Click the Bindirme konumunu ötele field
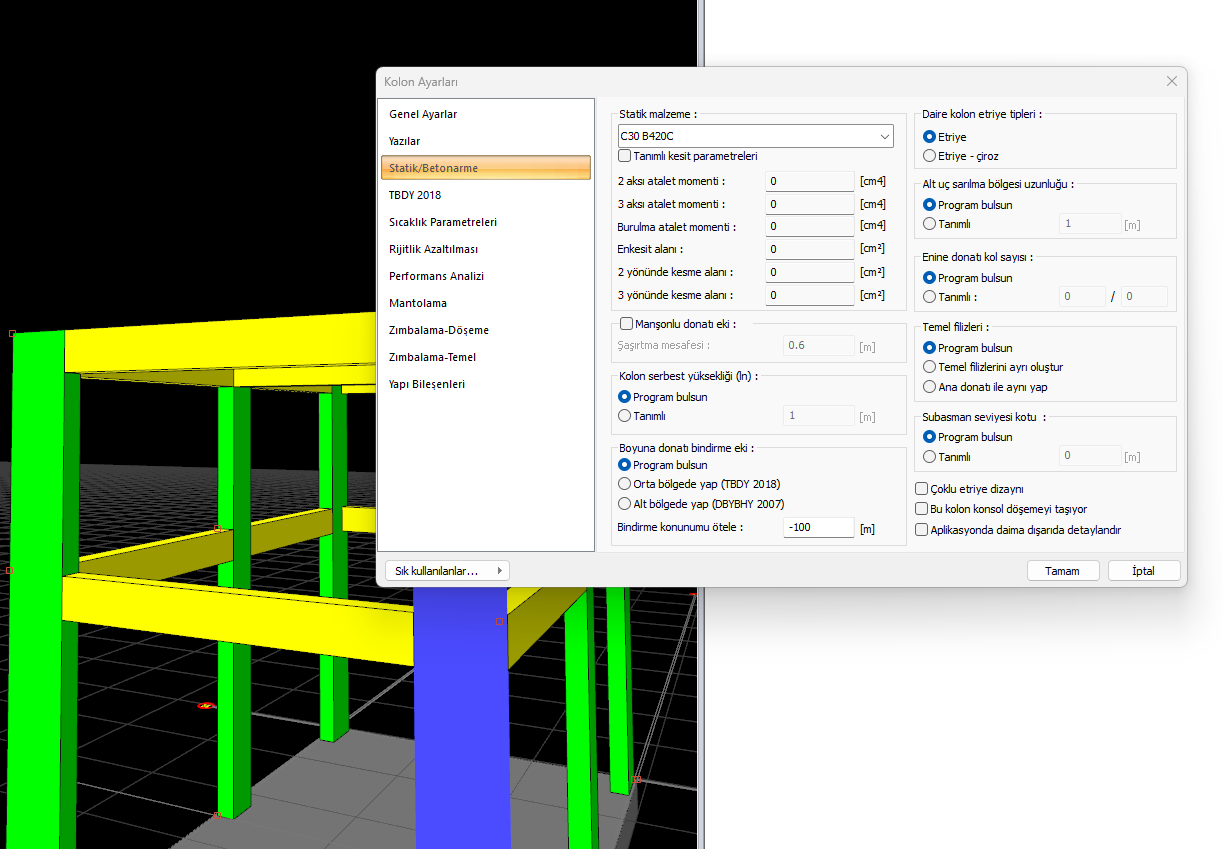The width and height of the screenshot is (1223, 849). (818, 527)
